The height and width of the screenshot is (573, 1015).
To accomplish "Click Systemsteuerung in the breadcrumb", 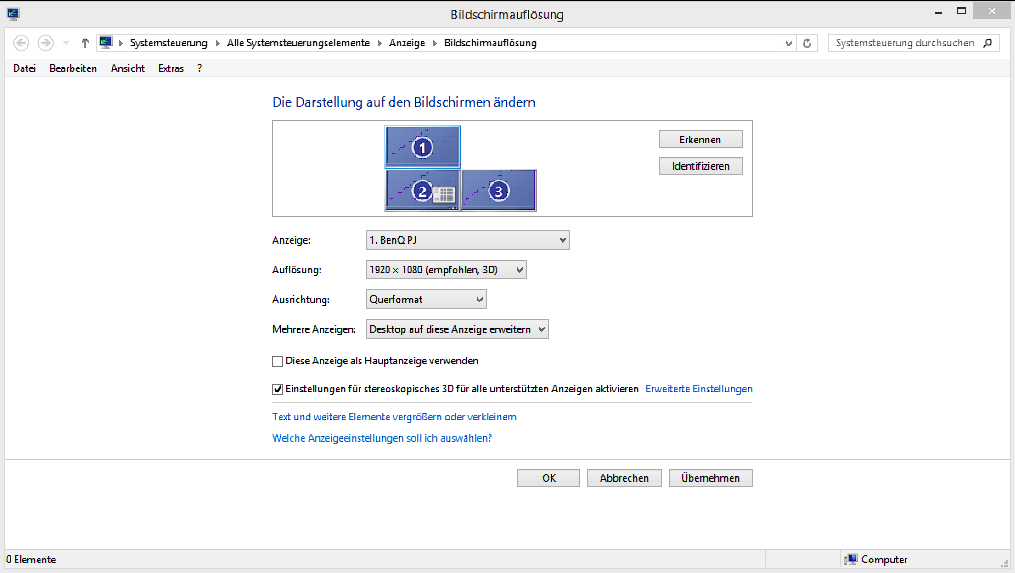I will click(168, 43).
